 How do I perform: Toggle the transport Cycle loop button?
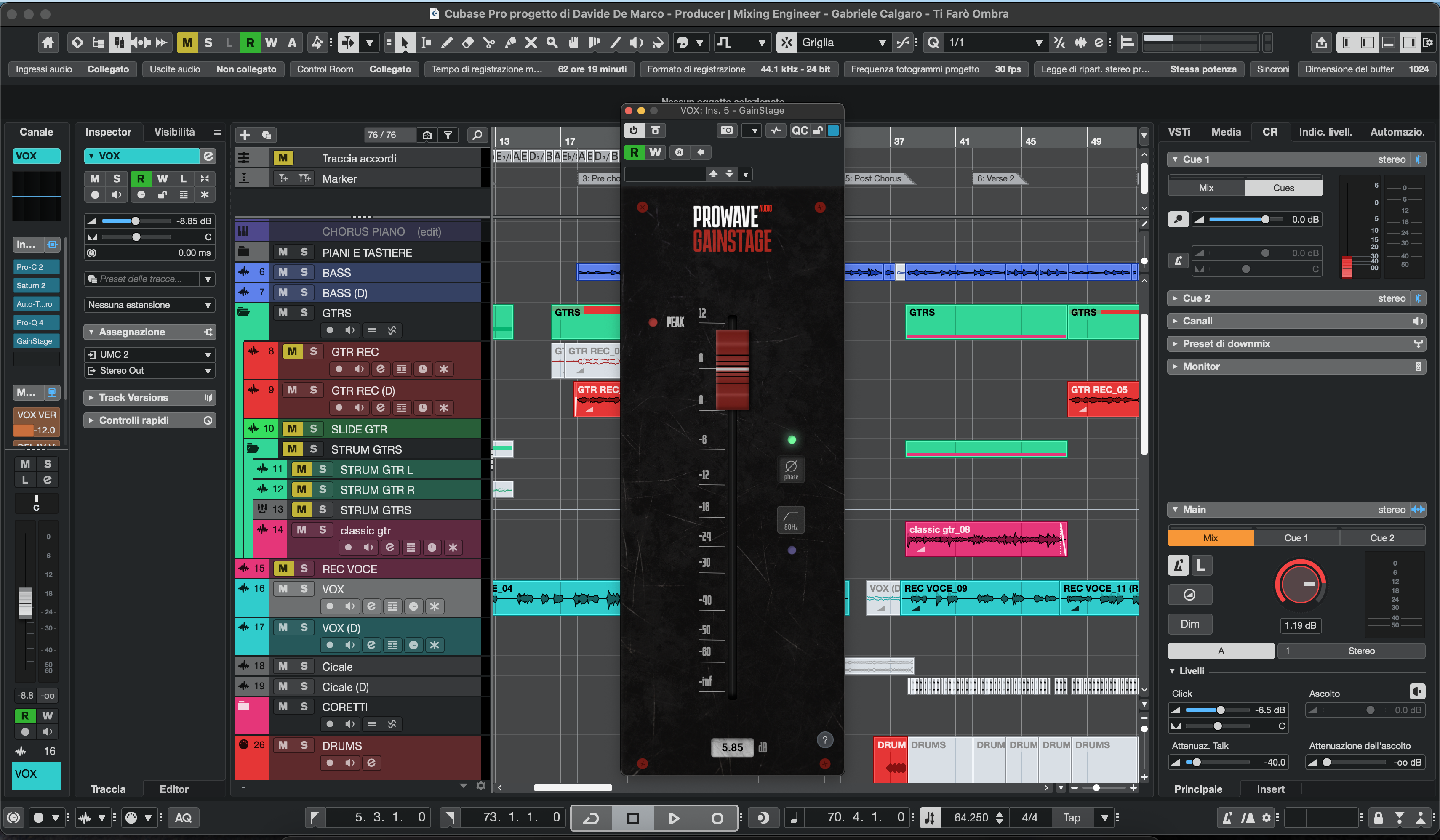click(x=592, y=818)
